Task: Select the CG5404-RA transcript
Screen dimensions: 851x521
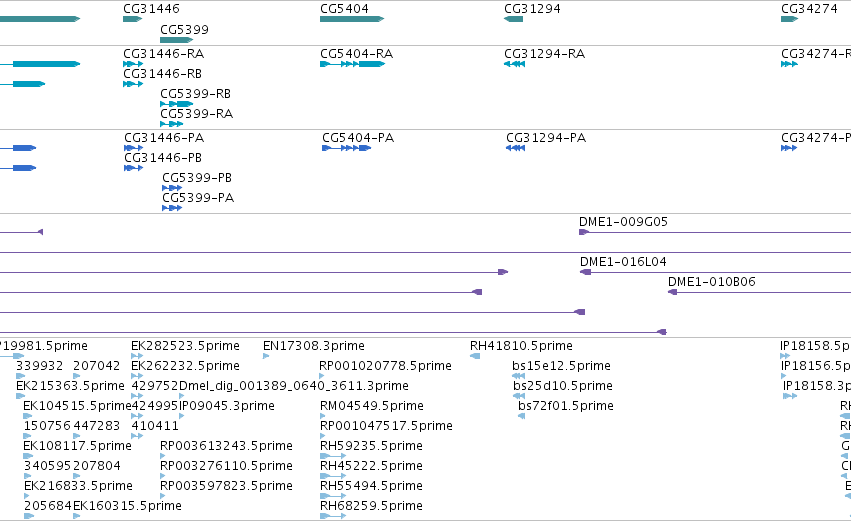Action: click(352, 64)
